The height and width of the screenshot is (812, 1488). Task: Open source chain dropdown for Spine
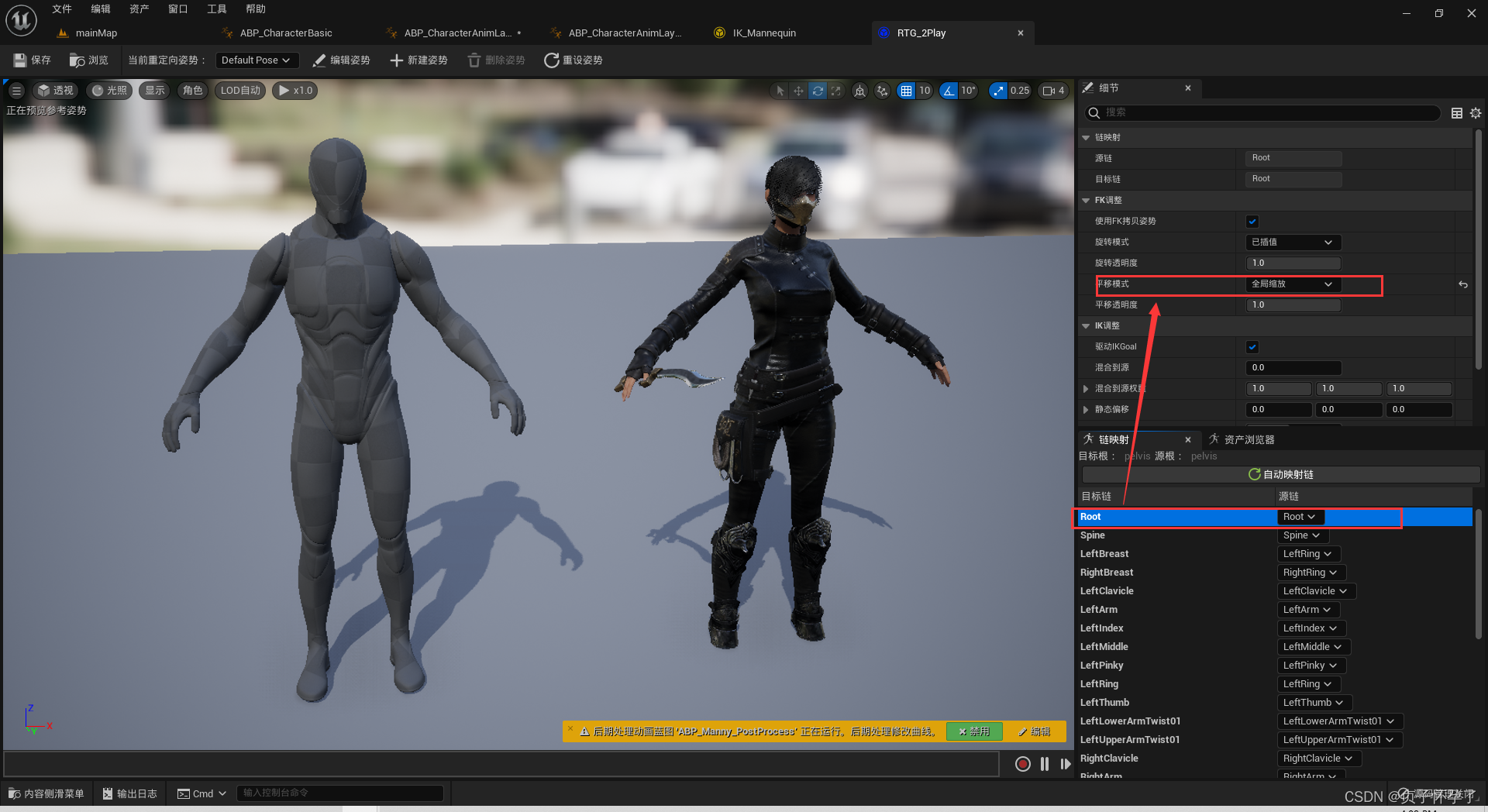tap(1301, 535)
